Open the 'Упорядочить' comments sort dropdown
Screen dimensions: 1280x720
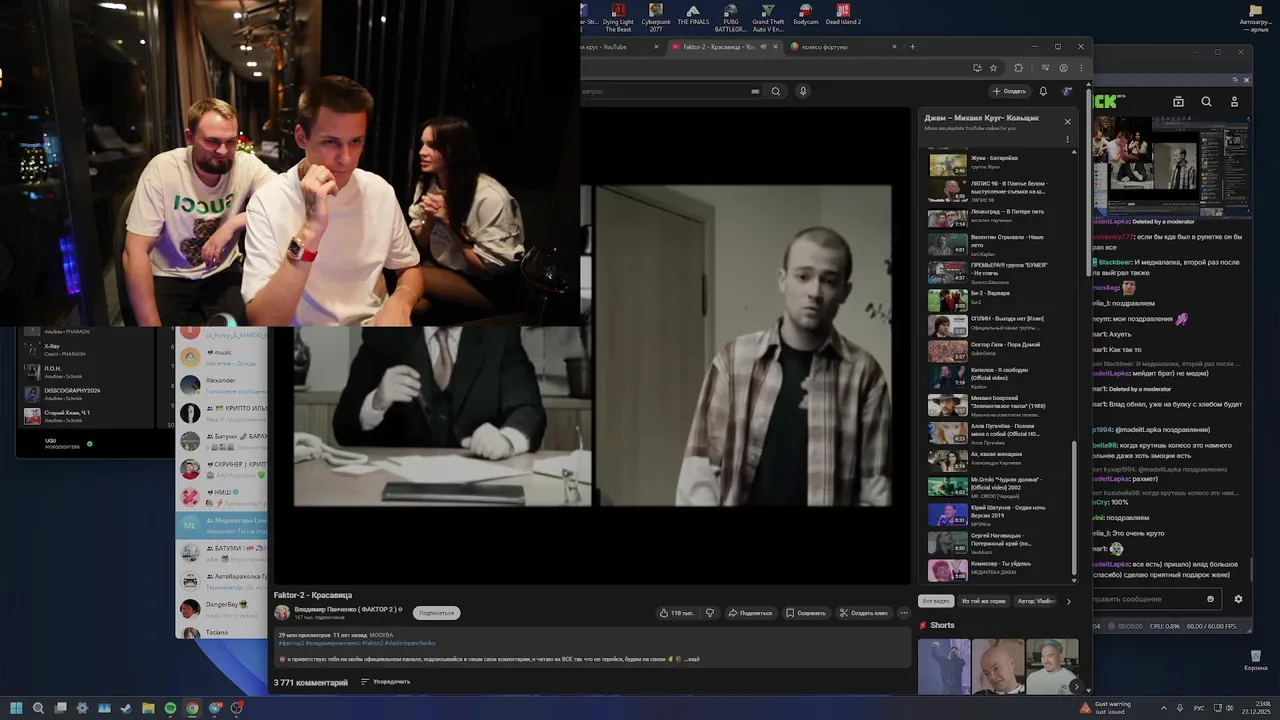[x=385, y=682]
